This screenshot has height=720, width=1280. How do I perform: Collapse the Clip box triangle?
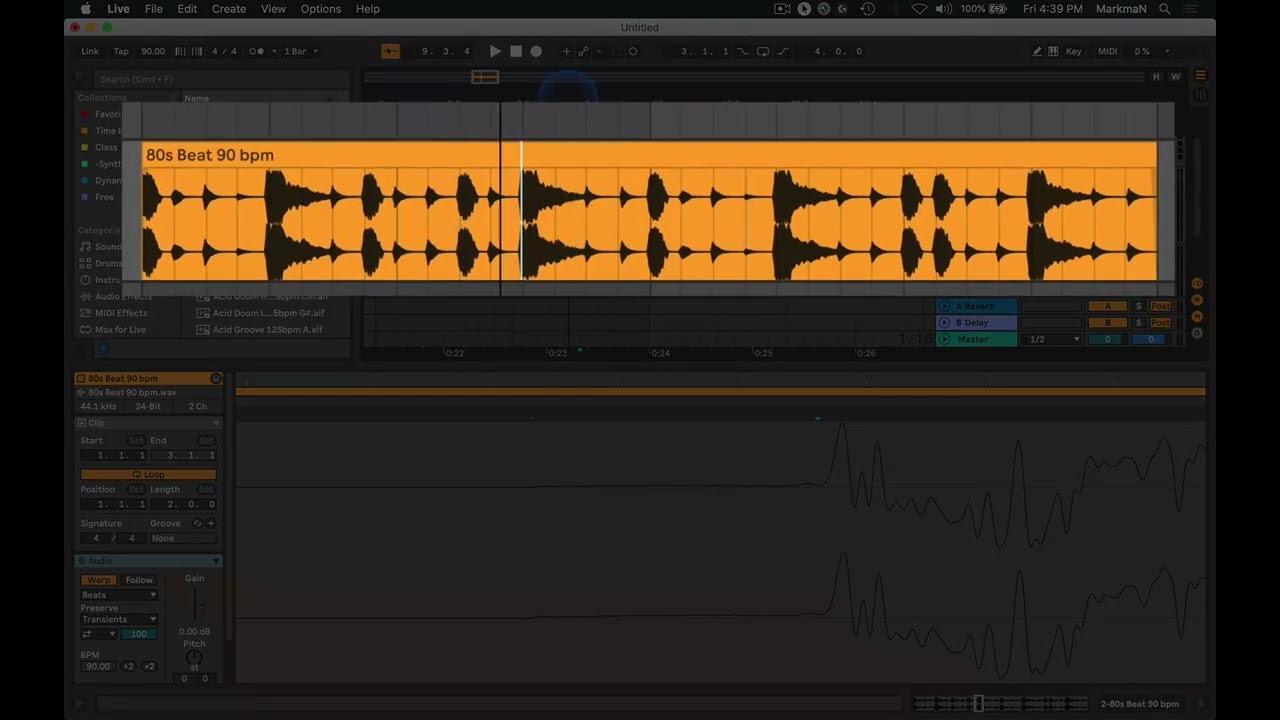coord(215,423)
